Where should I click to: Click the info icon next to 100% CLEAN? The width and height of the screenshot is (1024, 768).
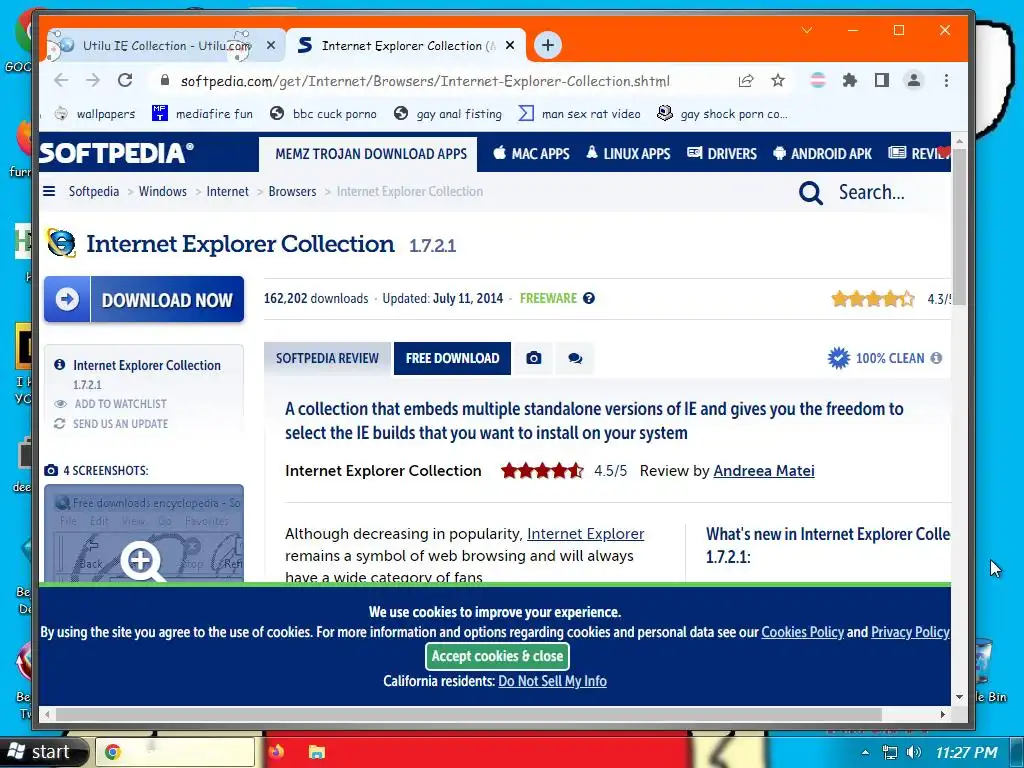click(x=936, y=358)
